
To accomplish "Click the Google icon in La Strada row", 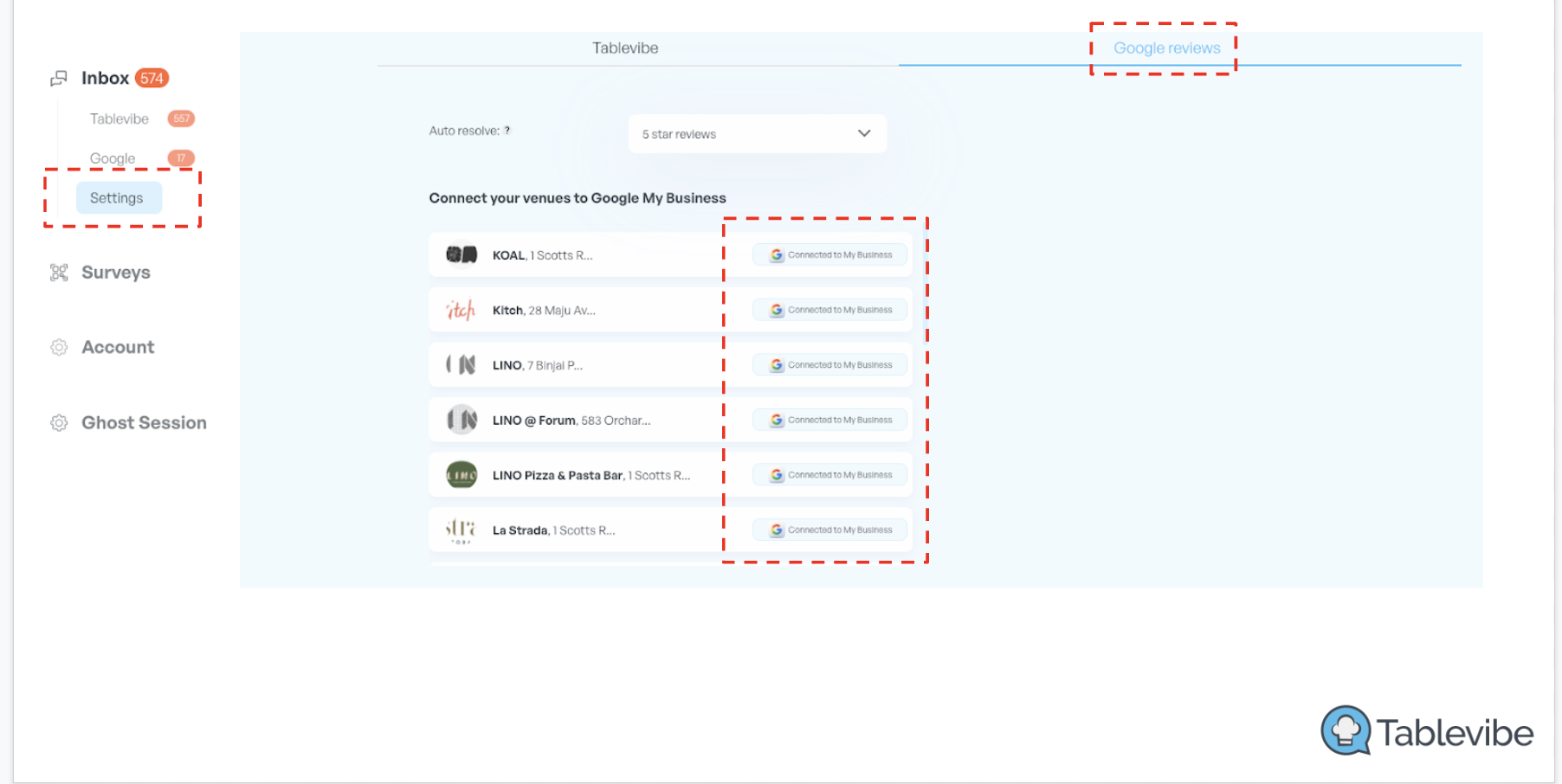I will [777, 530].
